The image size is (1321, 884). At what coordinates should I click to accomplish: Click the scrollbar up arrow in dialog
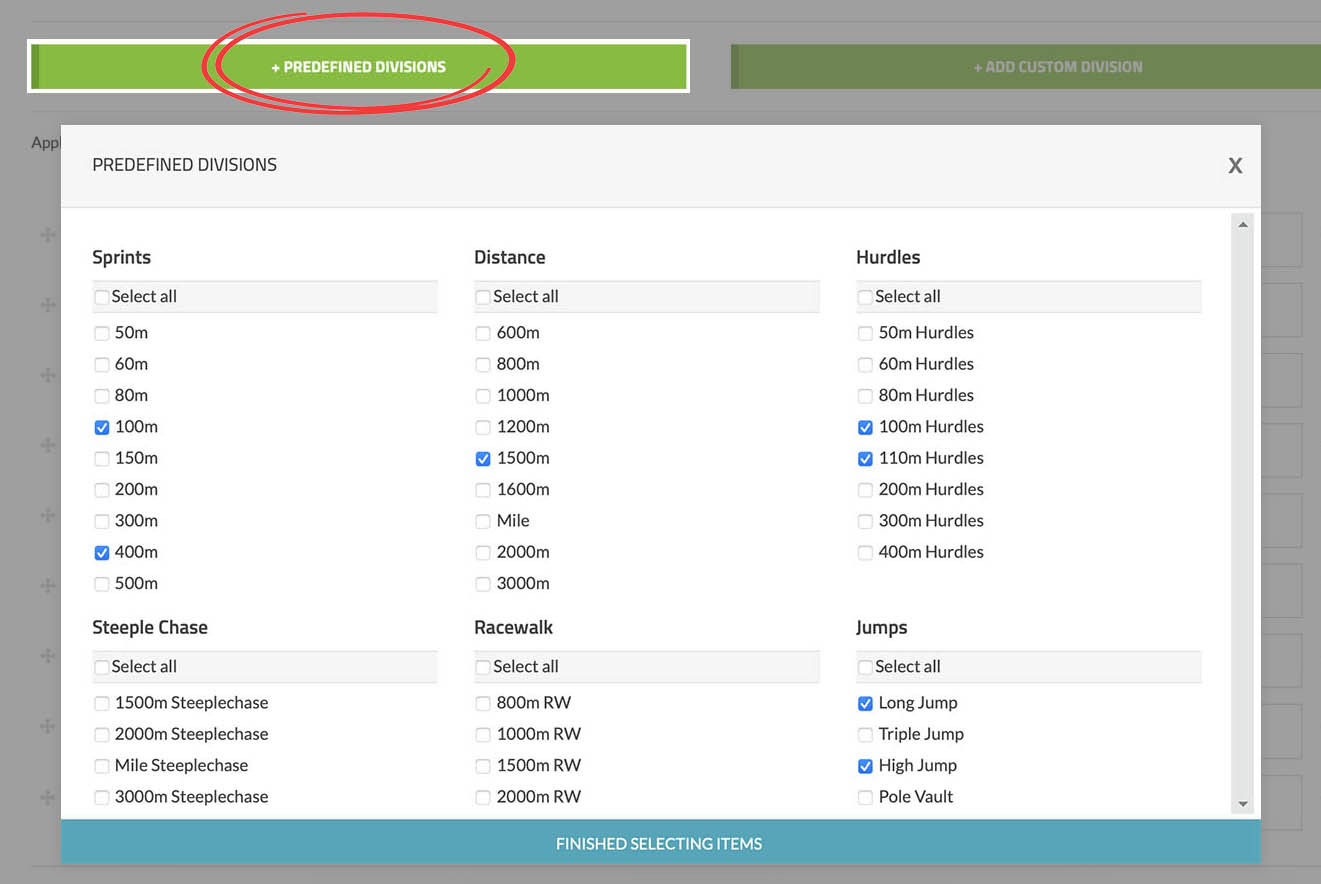pos(1243,225)
